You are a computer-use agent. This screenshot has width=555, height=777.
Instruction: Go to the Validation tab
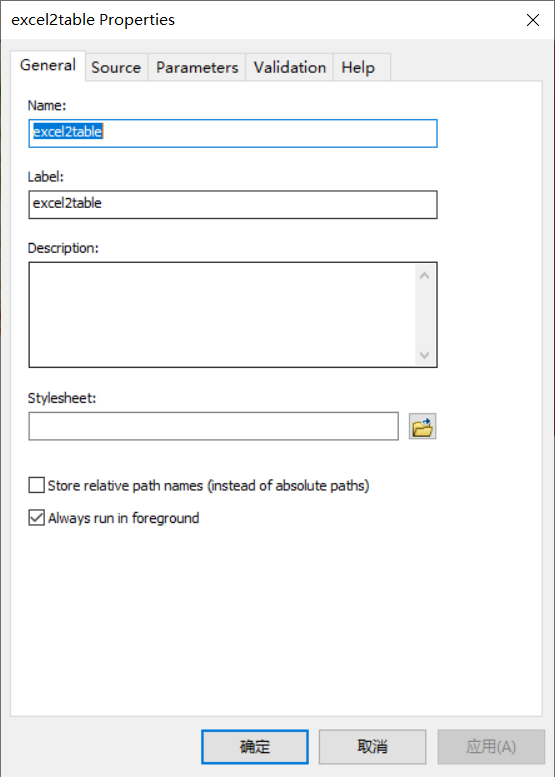click(290, 67)
